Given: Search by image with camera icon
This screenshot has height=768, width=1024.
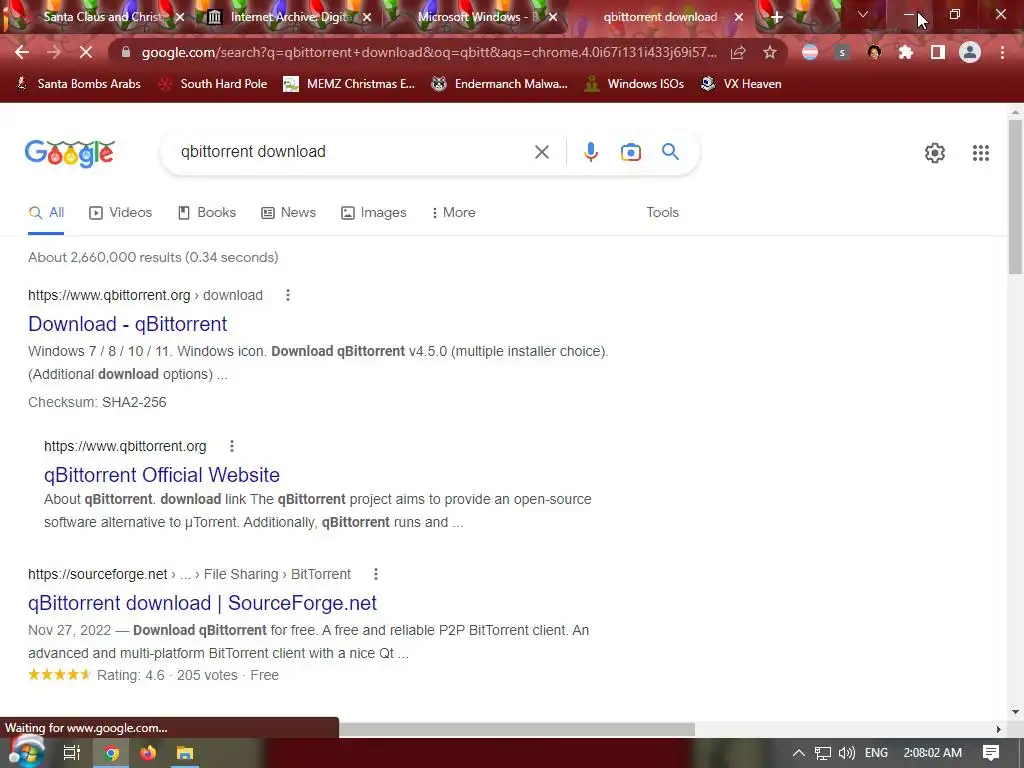Looking at the screenshot, I should pos(630,152).
